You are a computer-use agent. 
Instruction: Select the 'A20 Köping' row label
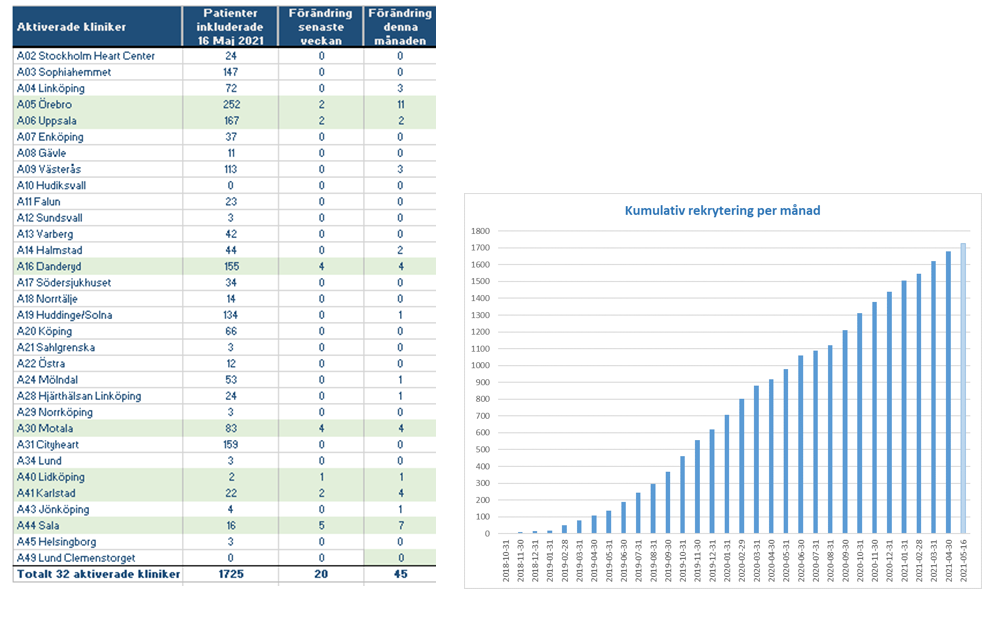click(44, 331)
